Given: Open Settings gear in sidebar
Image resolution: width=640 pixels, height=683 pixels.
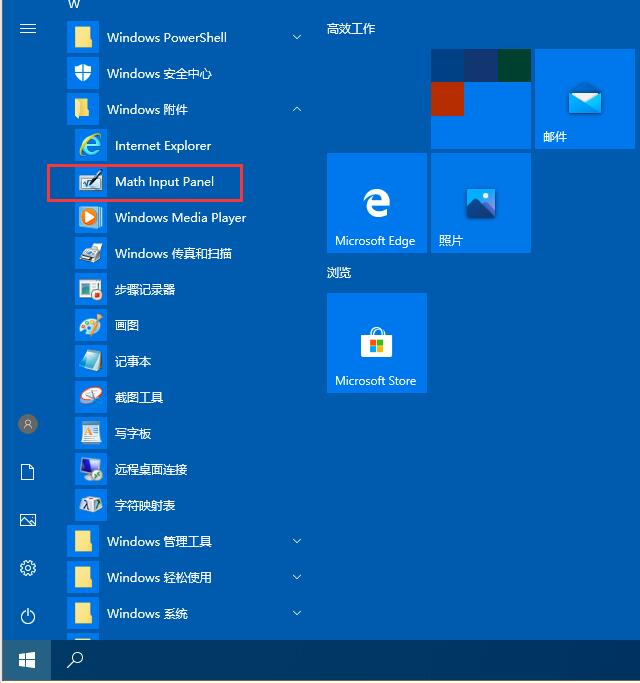Looking at the screenshot, I should click(28, 568).
